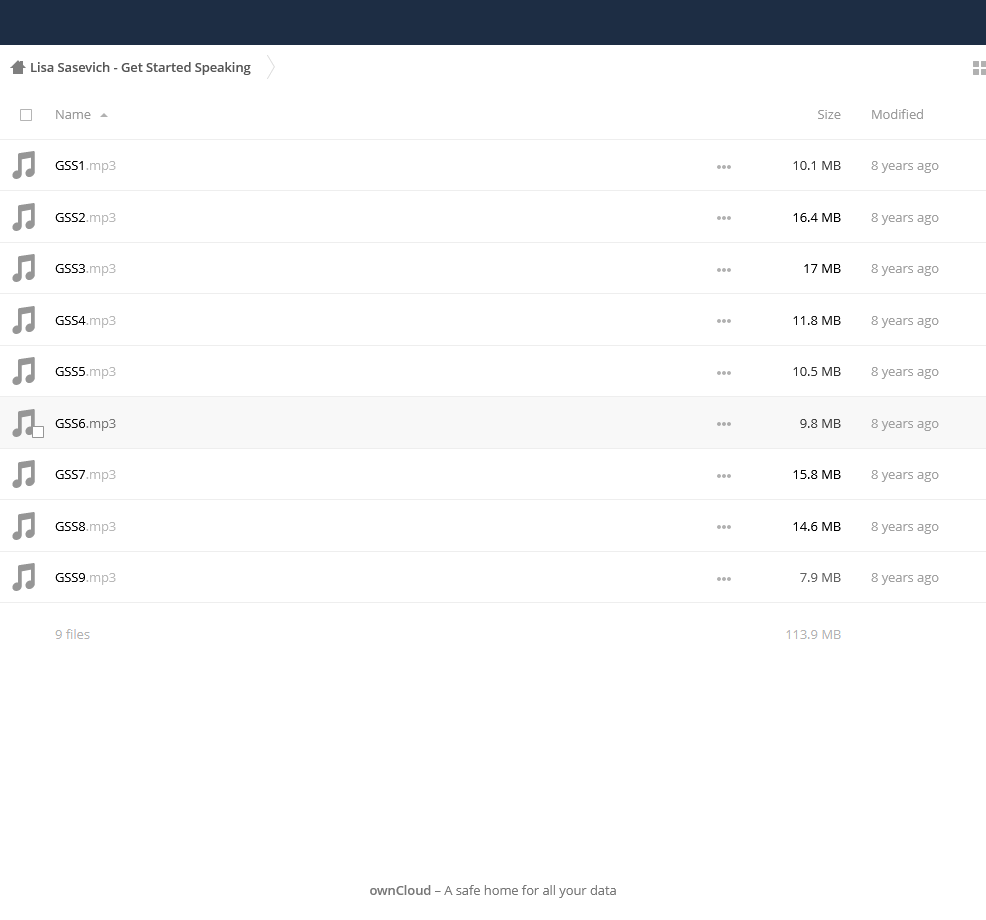Click the home icon in breadcrumb
986x920 pixels.
[x=18, y=67]
